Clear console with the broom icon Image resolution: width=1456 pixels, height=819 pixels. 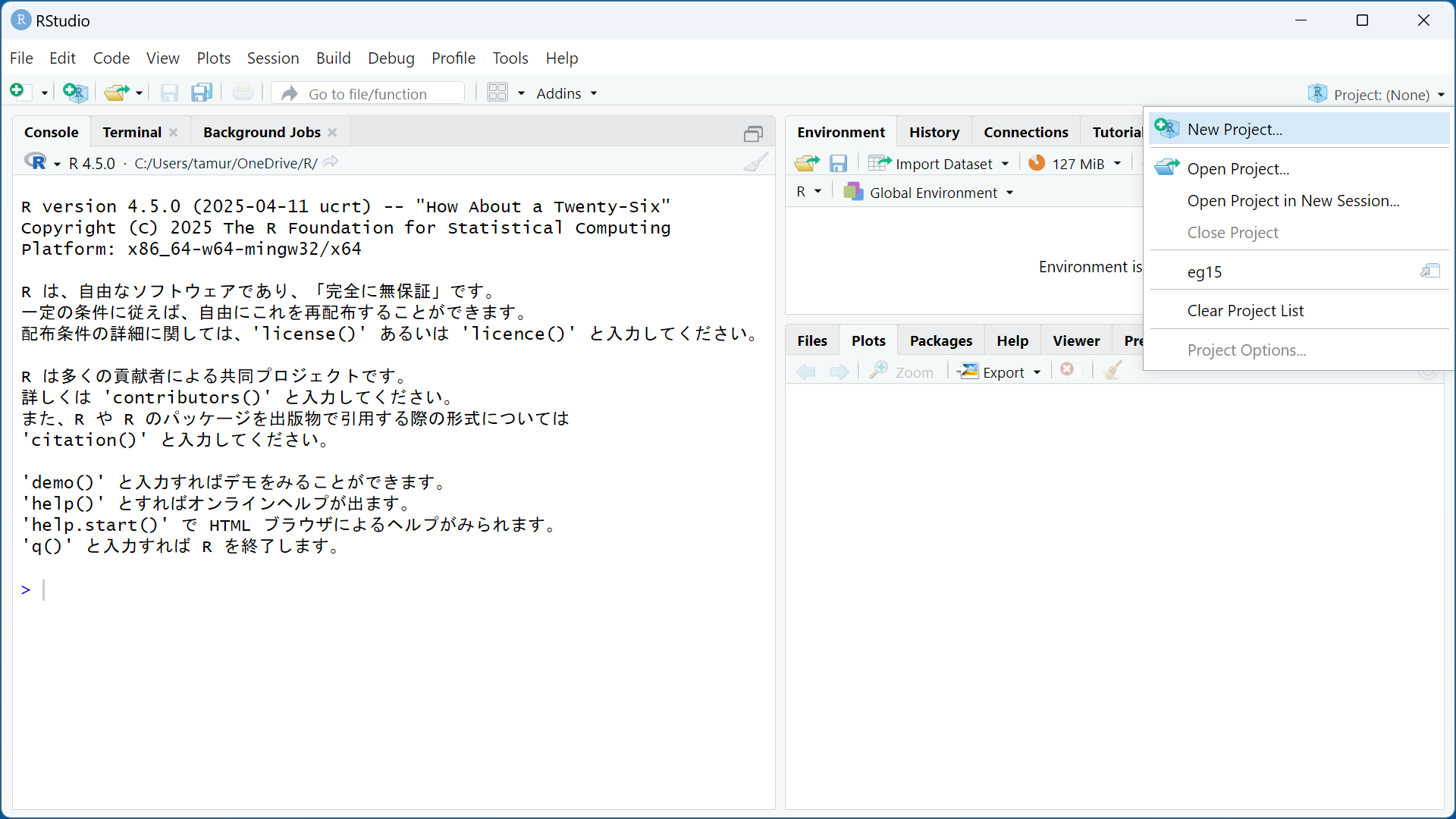pos(755,162)
